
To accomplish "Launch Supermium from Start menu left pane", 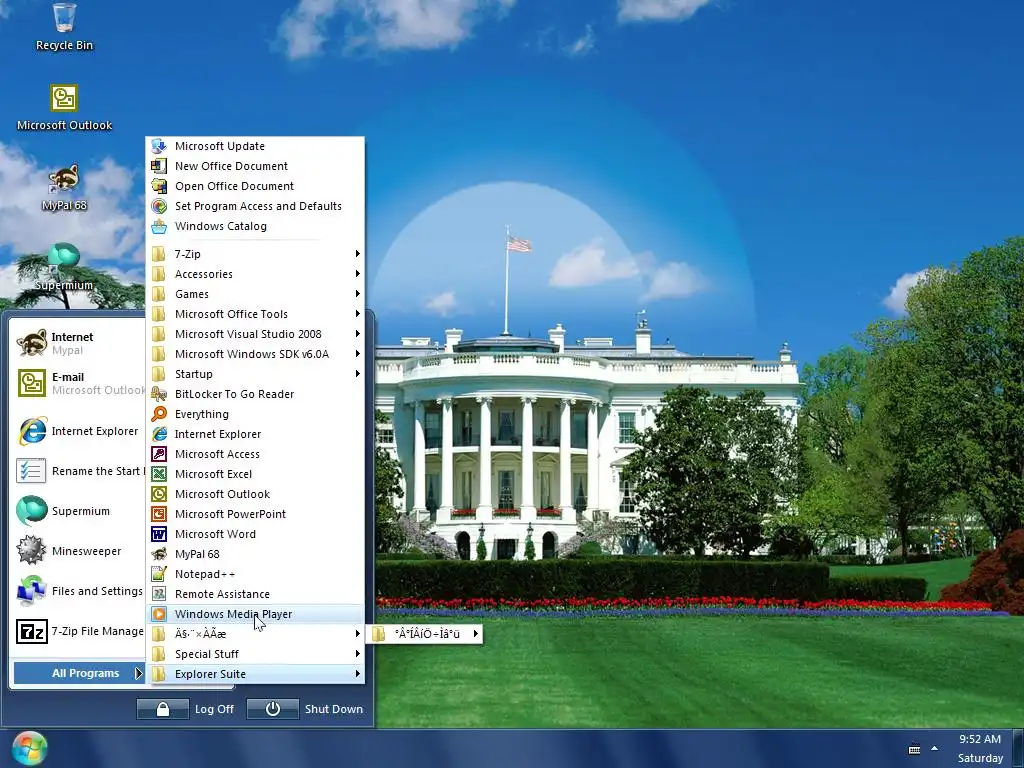I will pos(78,511).
